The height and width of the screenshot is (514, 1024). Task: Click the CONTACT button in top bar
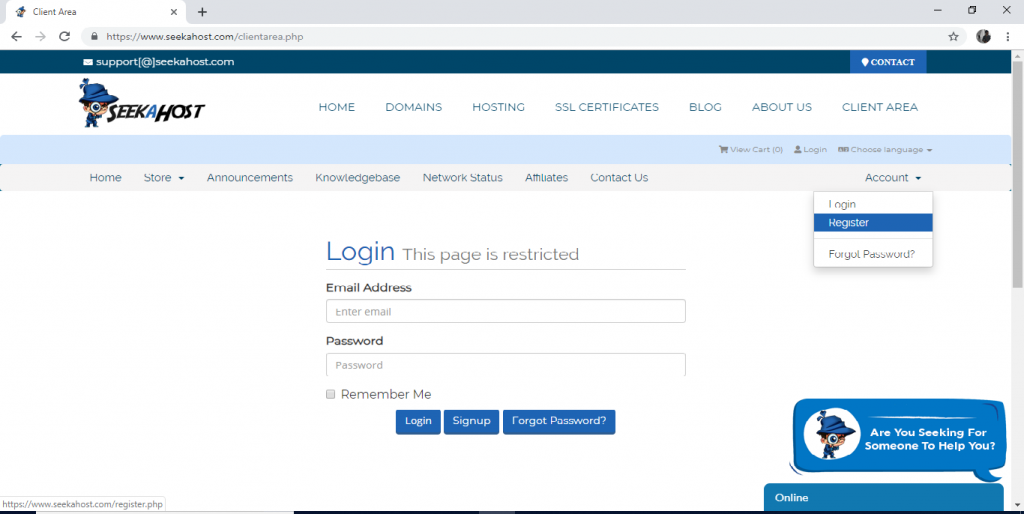(x=888, y=62)
